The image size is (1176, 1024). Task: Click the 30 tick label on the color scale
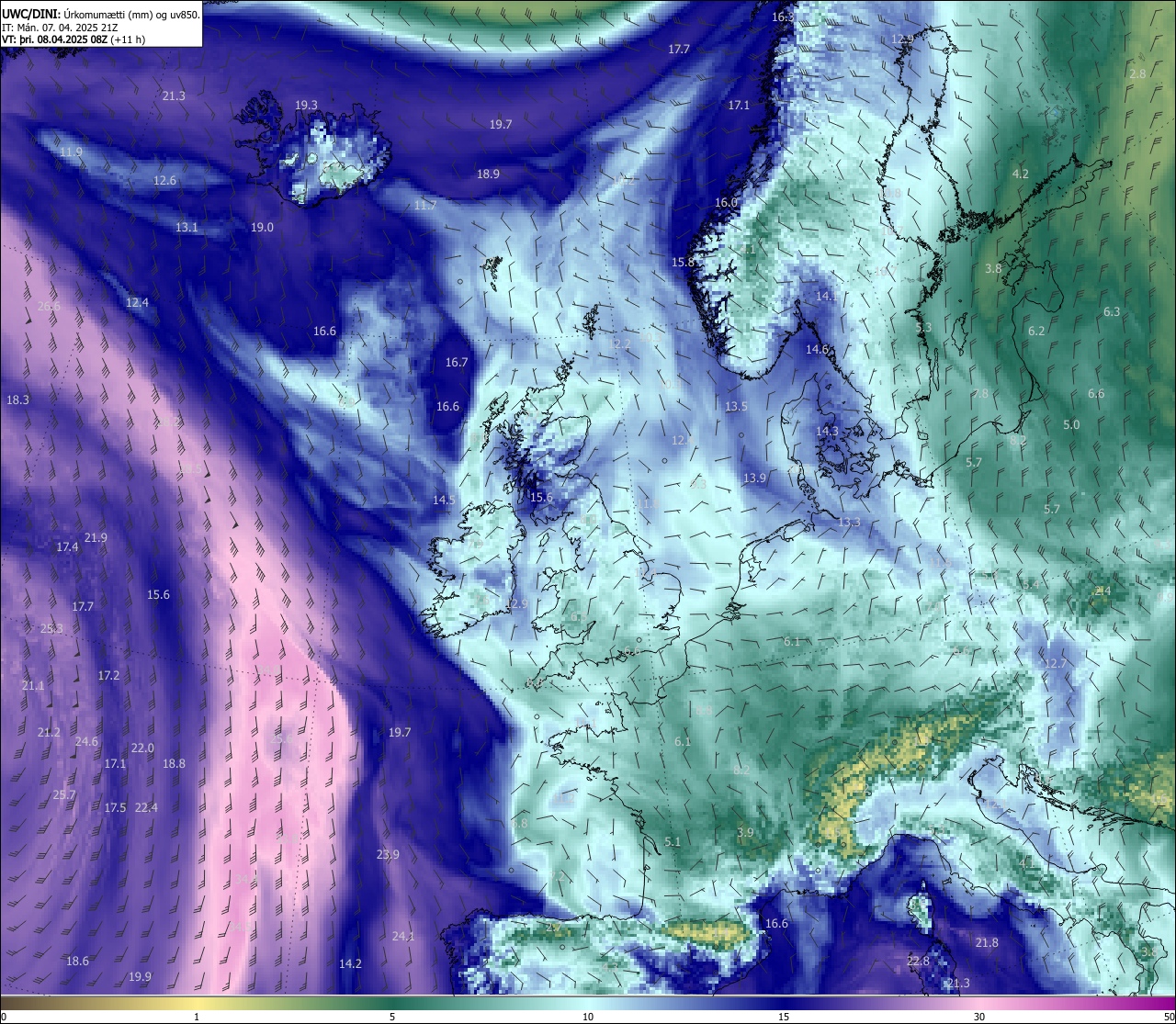(979, 1017)
